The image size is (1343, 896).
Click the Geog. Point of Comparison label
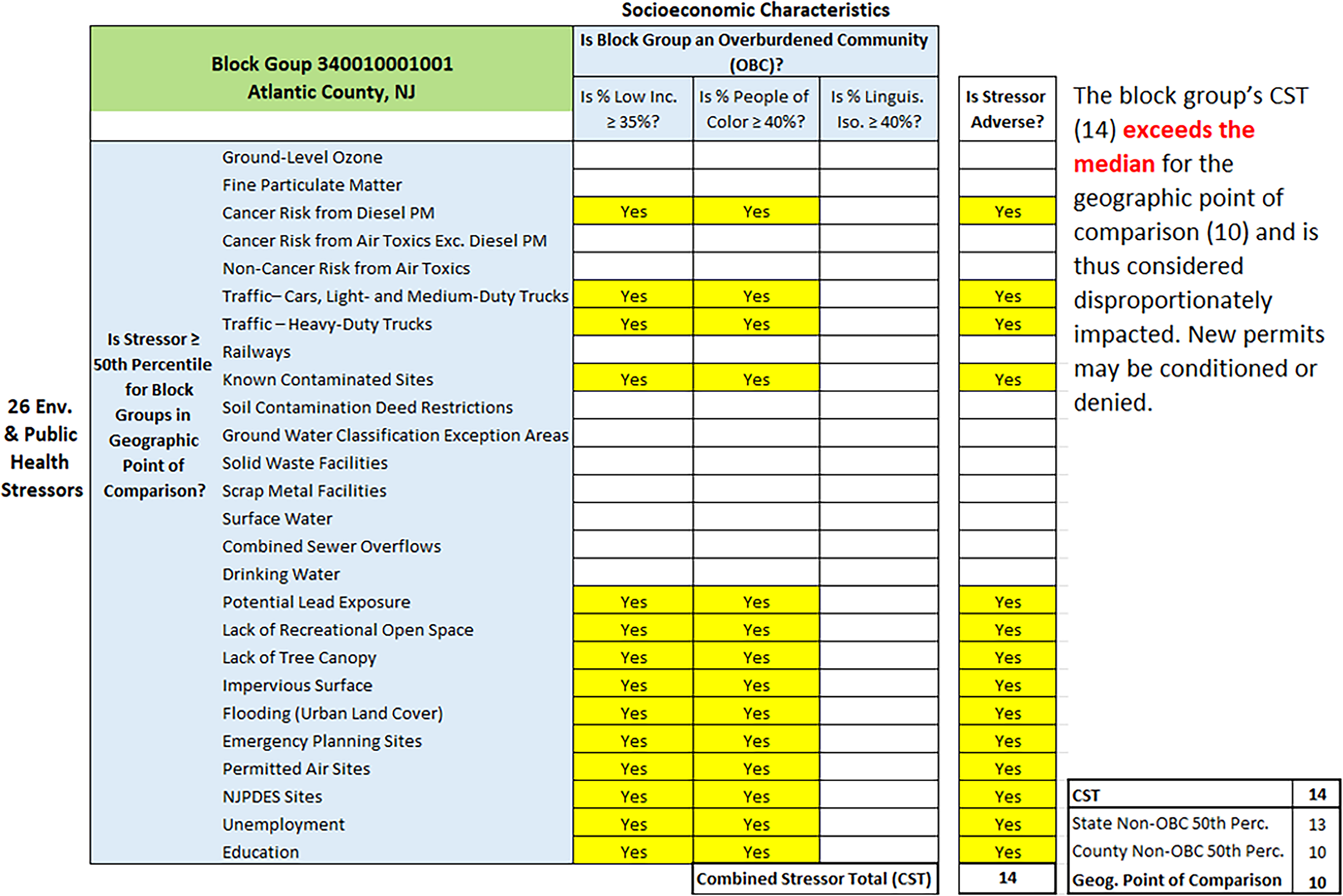pos(1177,880)
